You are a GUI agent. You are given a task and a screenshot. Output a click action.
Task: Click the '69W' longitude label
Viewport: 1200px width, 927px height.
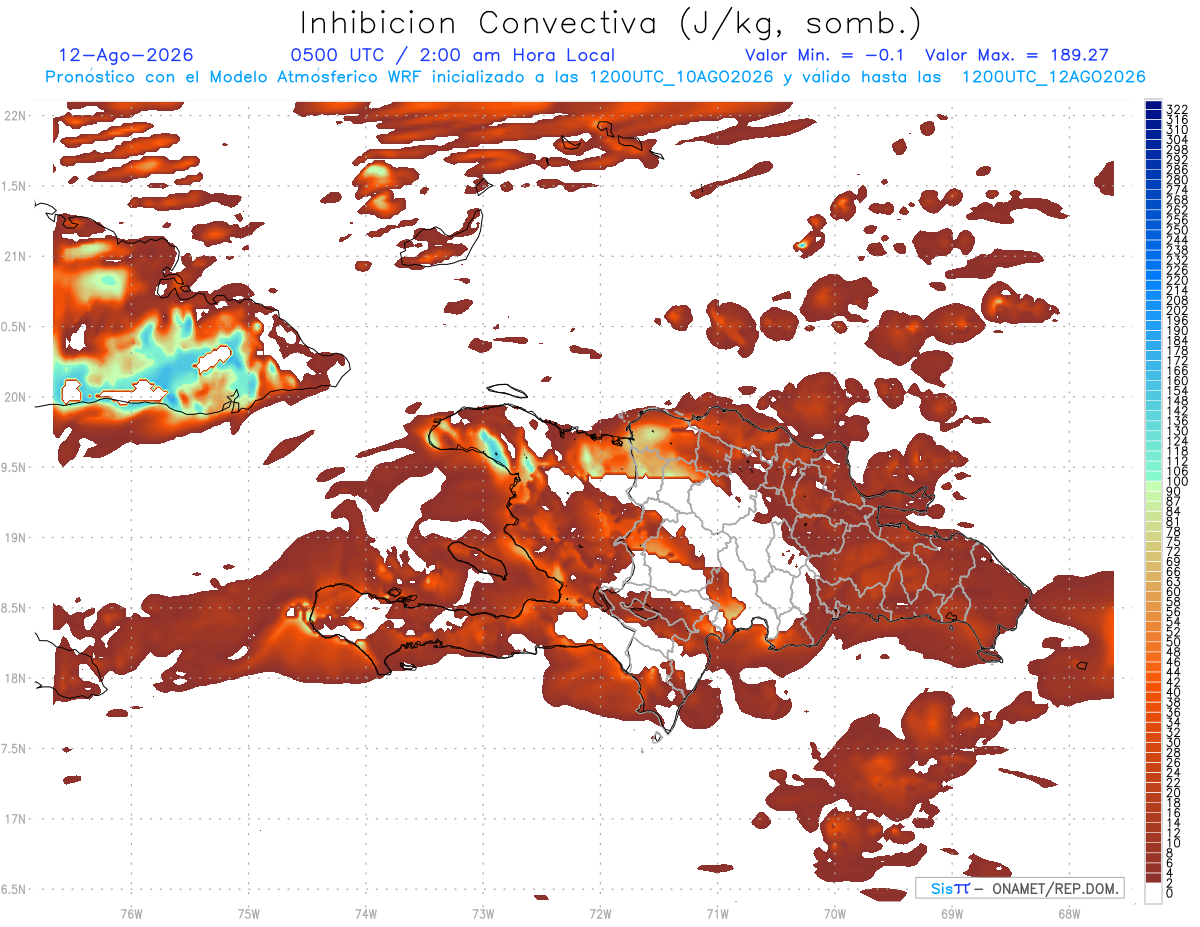(952, 913)
